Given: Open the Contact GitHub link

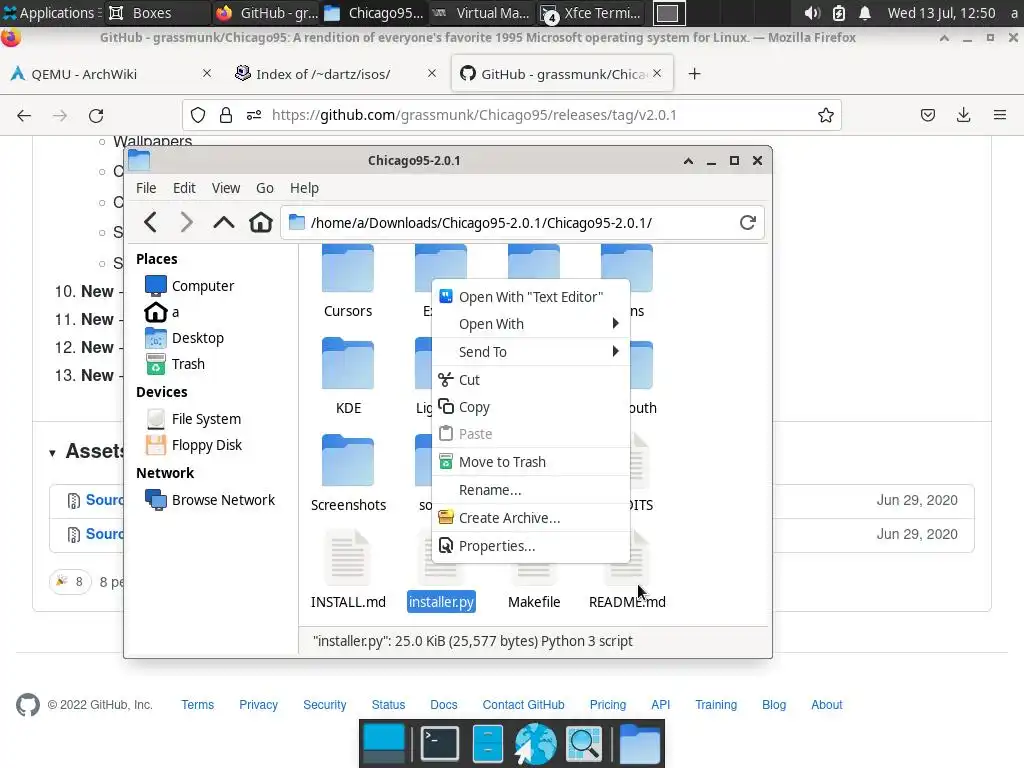Looking at the screenshot, I should tap(523, 705).
